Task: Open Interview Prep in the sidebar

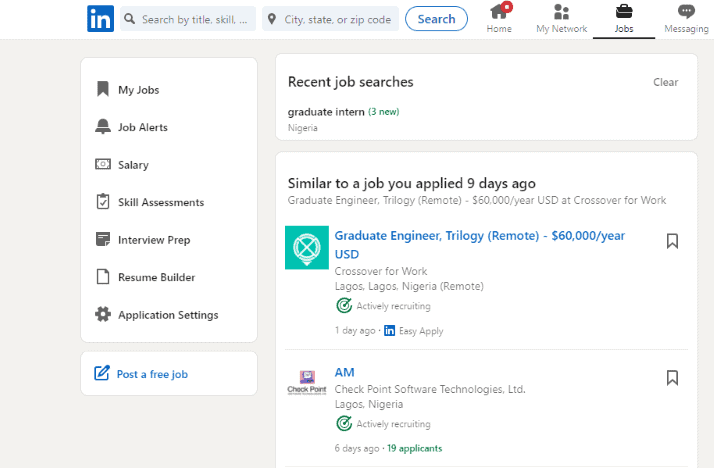Action: [x=154, y=240]
